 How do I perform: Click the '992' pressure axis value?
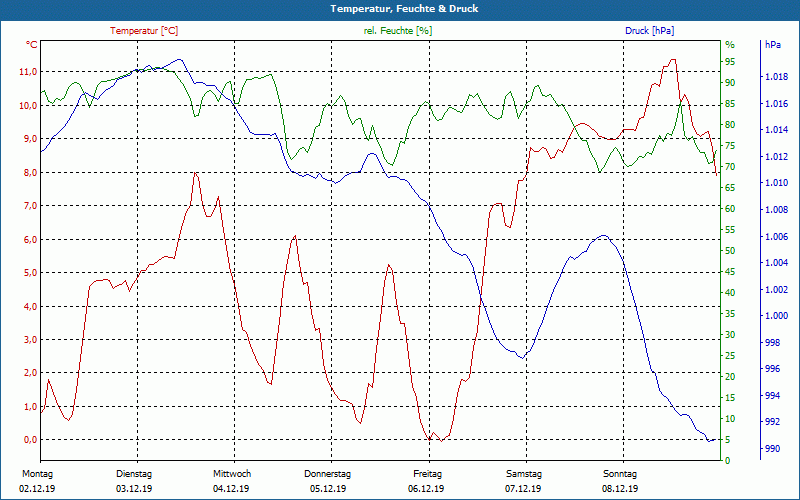(x=772, y=422)
